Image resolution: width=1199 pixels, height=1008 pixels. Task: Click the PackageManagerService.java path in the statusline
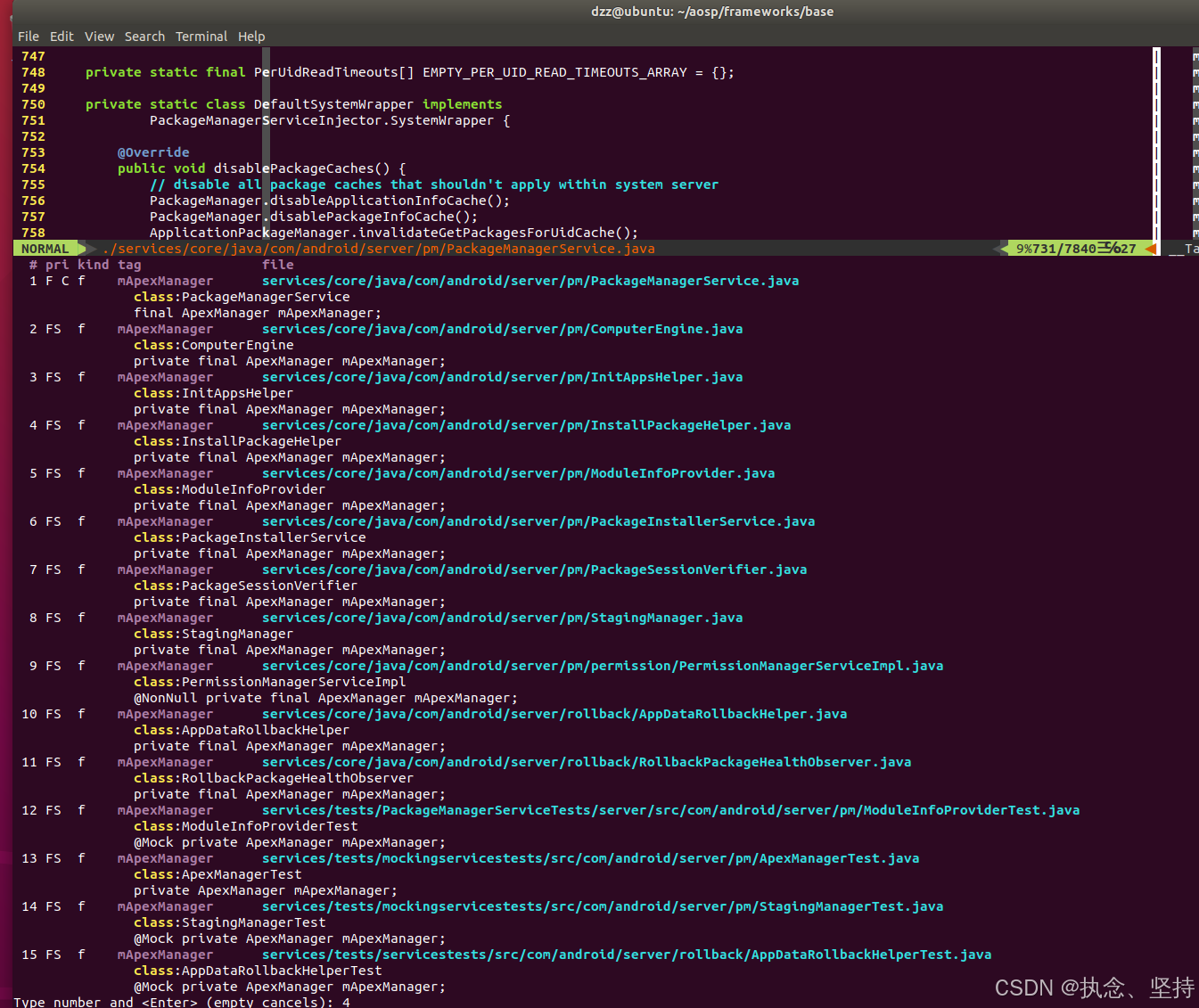pos(379,249)
